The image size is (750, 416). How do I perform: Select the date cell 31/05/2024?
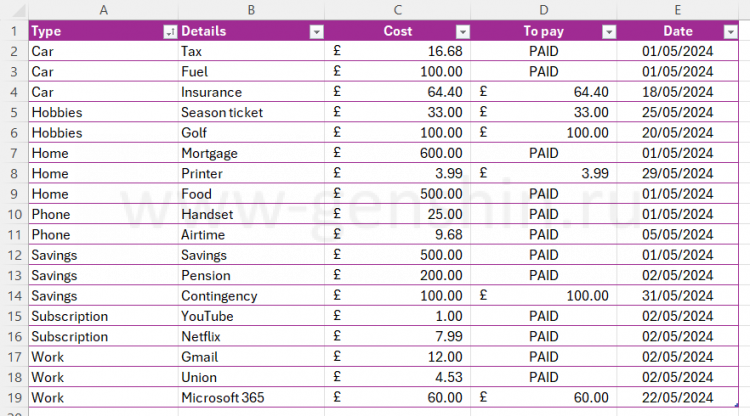click(678, 296)
